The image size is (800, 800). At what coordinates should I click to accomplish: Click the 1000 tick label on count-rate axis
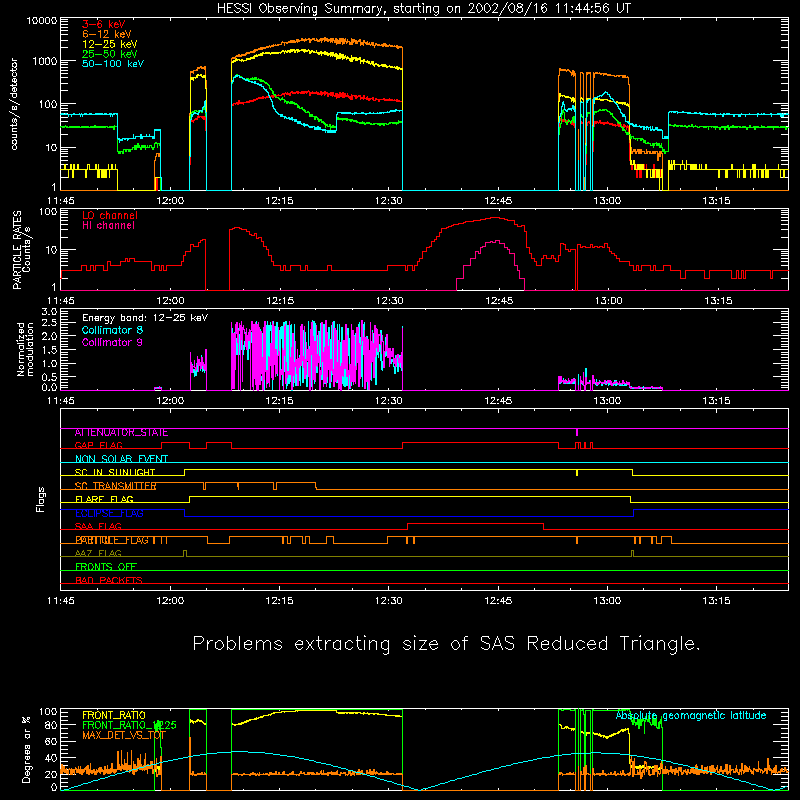[45, 61]
